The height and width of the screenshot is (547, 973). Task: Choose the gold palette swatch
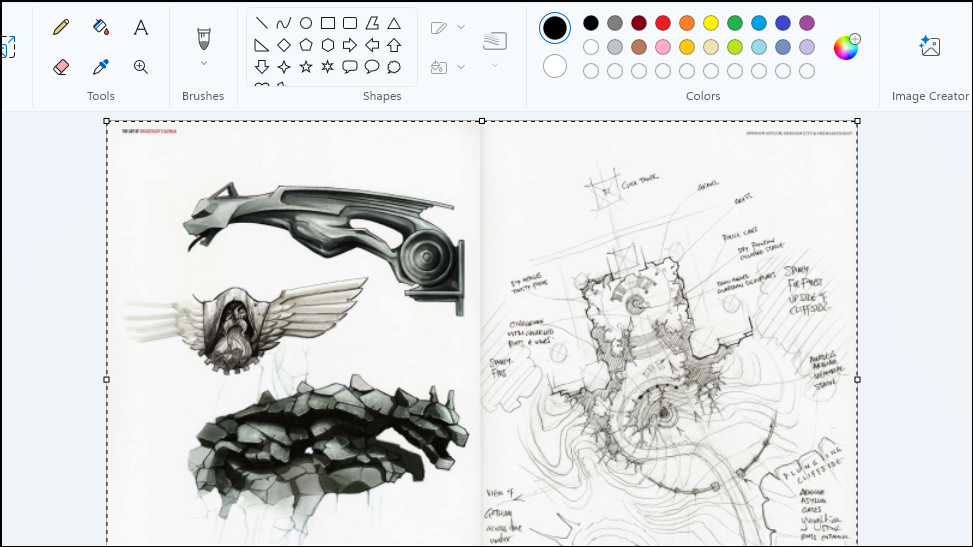click(687, 47)
